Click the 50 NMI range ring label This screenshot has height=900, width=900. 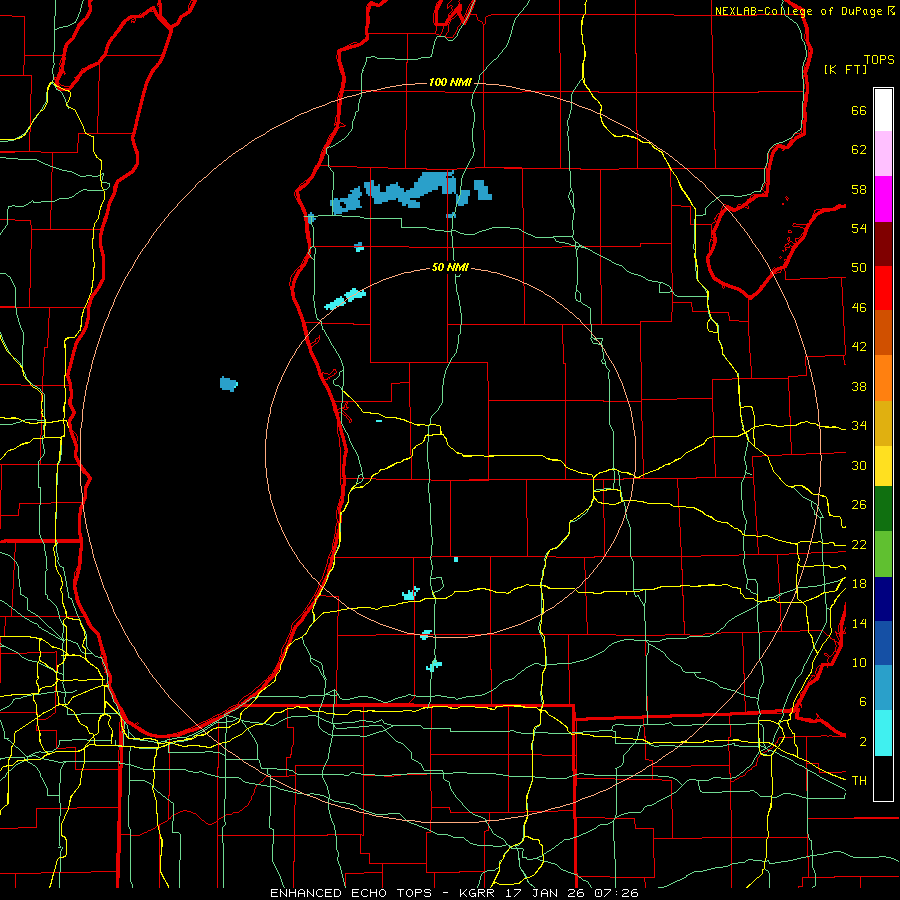pyautogui.click(x=450, y=267)
